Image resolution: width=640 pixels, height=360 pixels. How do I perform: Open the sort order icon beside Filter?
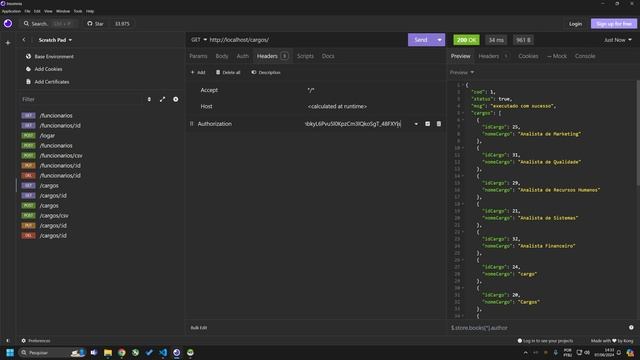(149, 99)
